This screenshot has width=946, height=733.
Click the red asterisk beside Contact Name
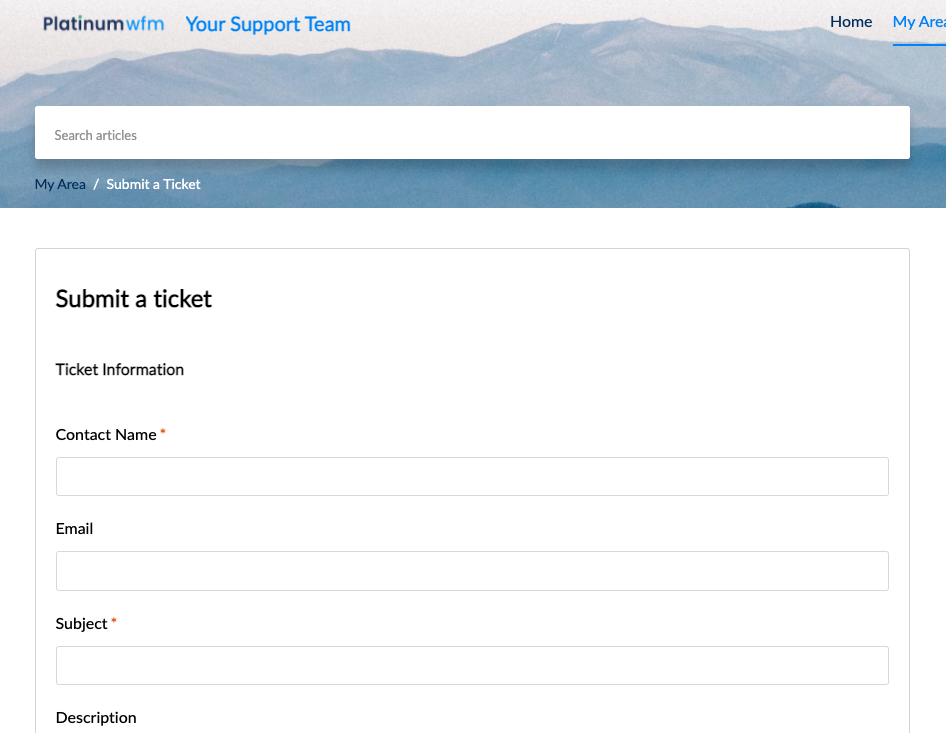click(162, 432)
